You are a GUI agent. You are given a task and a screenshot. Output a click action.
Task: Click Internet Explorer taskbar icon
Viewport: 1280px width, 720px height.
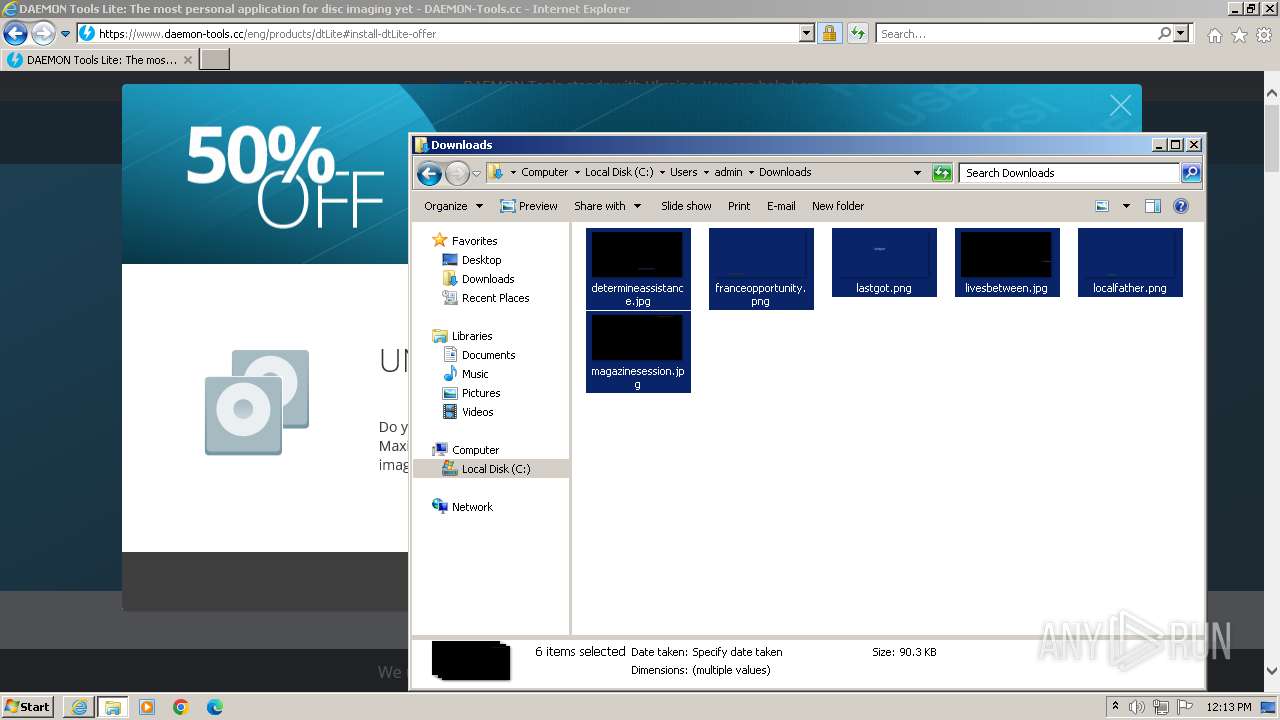pyautogui.click(x=79, y=707)
